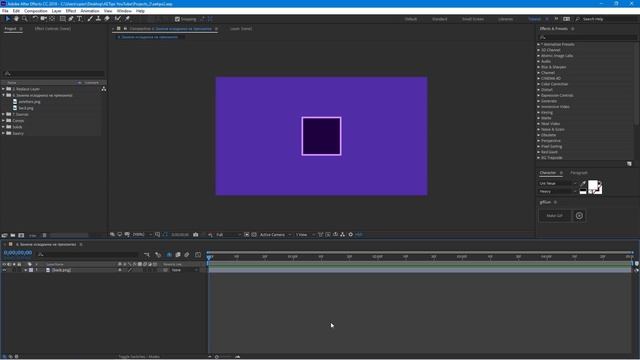Screen dimensions: 640x360
Task: Click Toggle Switches / Modes at timeline bottom
Action: (x=139, y=357)
